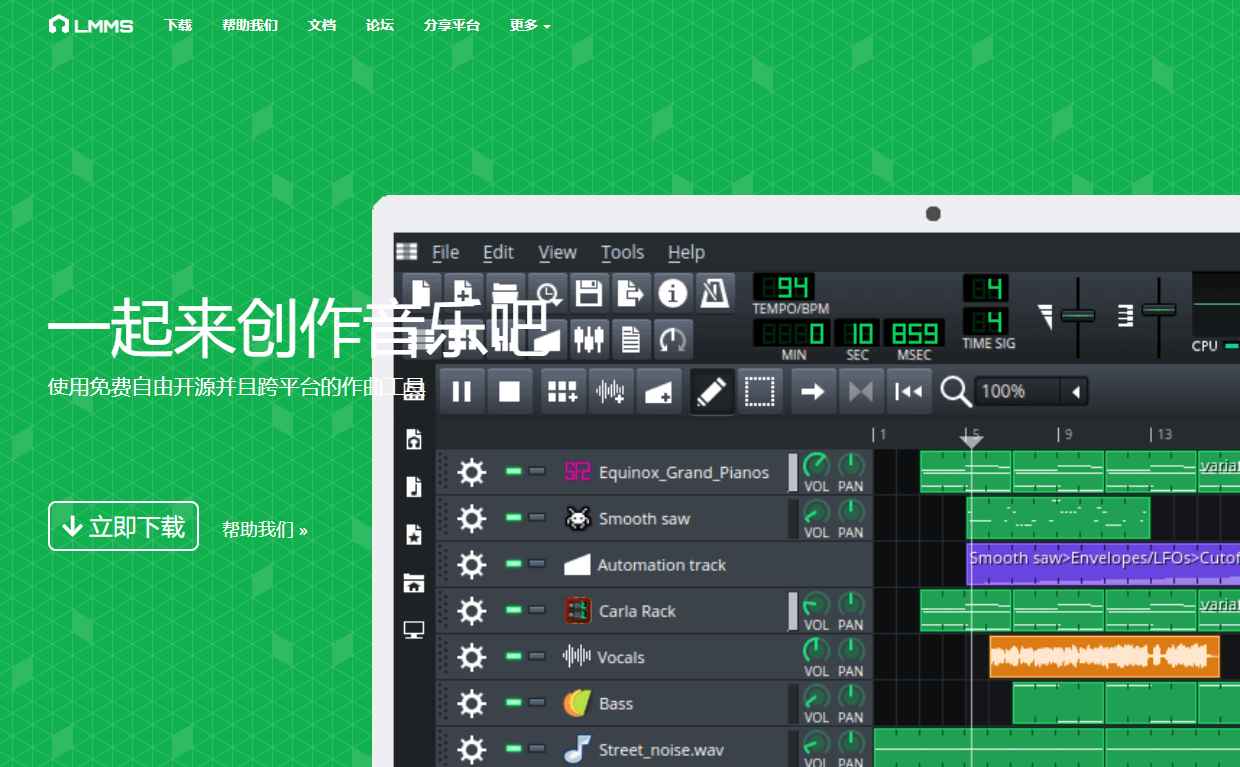Click the Vocals waveform track icon
The height and width of the screenshot is (767, 1240).
[577, 657]
